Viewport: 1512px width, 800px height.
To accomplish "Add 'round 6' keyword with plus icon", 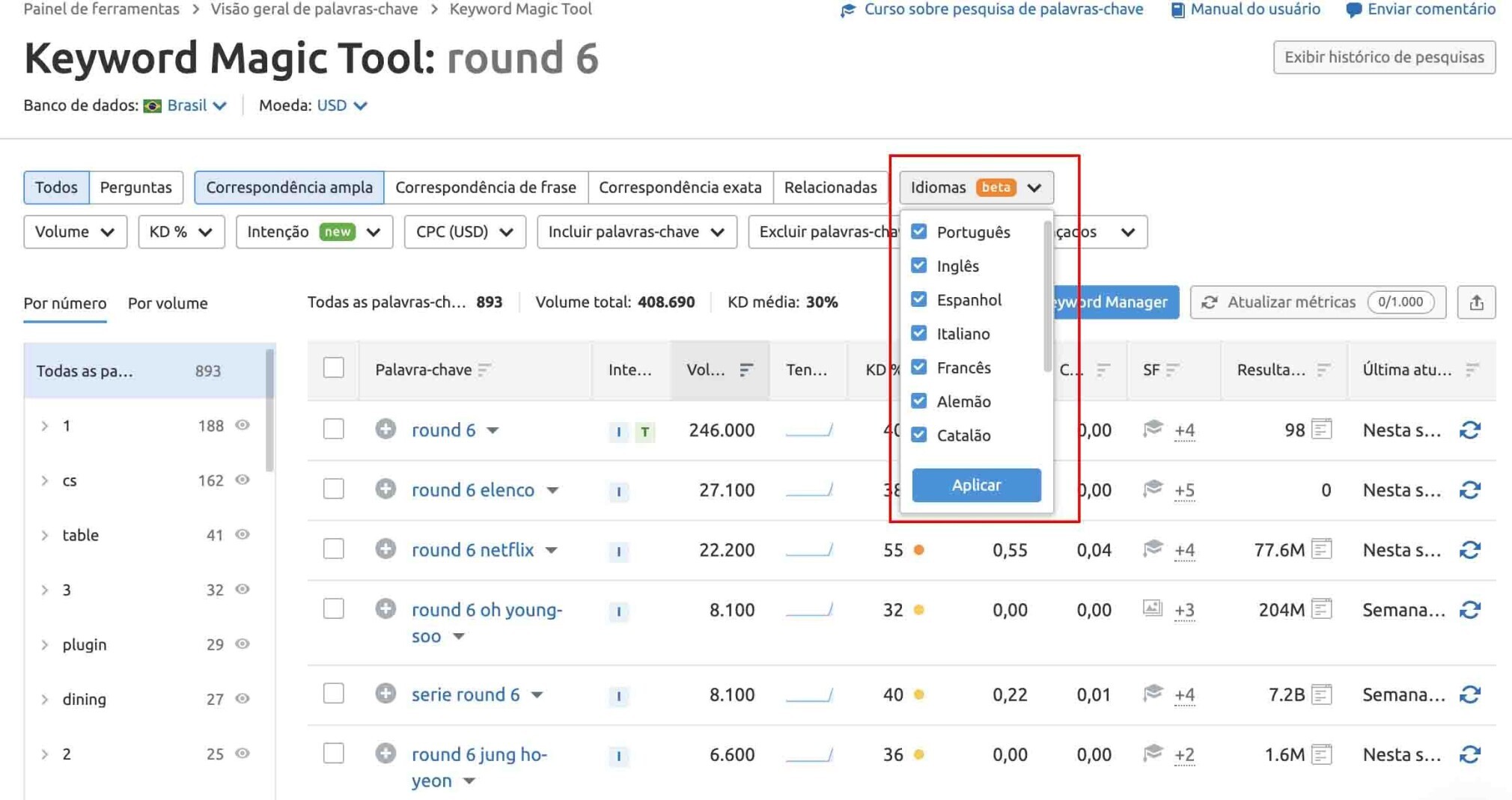I will point(385,429).
